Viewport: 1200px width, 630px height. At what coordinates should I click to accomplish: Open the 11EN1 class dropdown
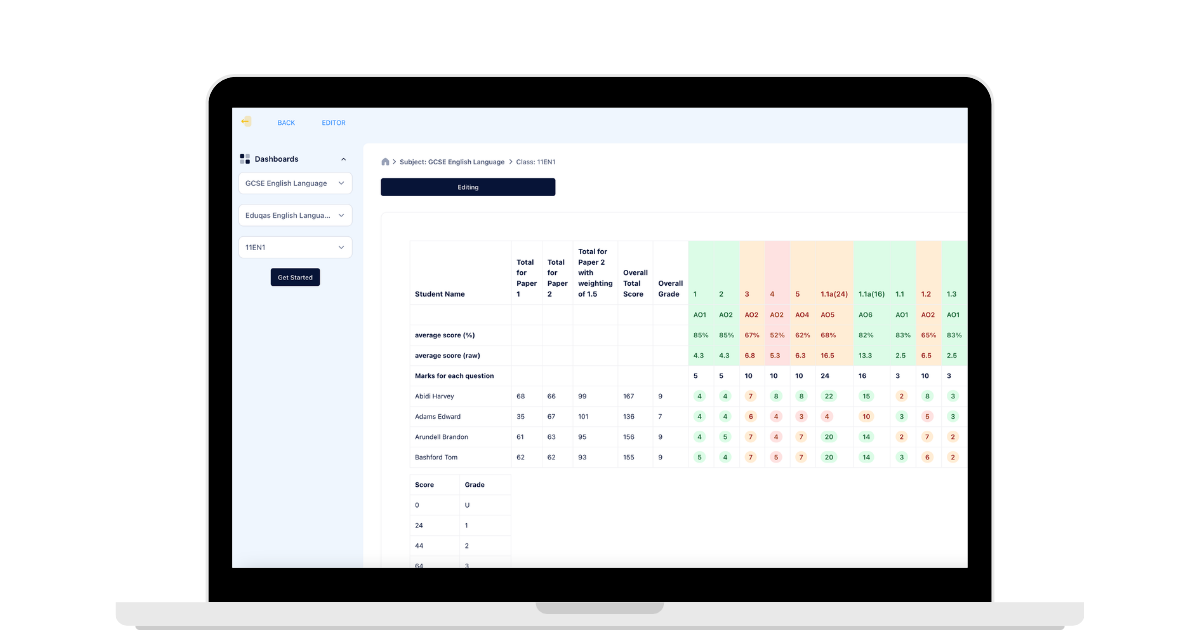pyautogui.click(x=295, y=247)
